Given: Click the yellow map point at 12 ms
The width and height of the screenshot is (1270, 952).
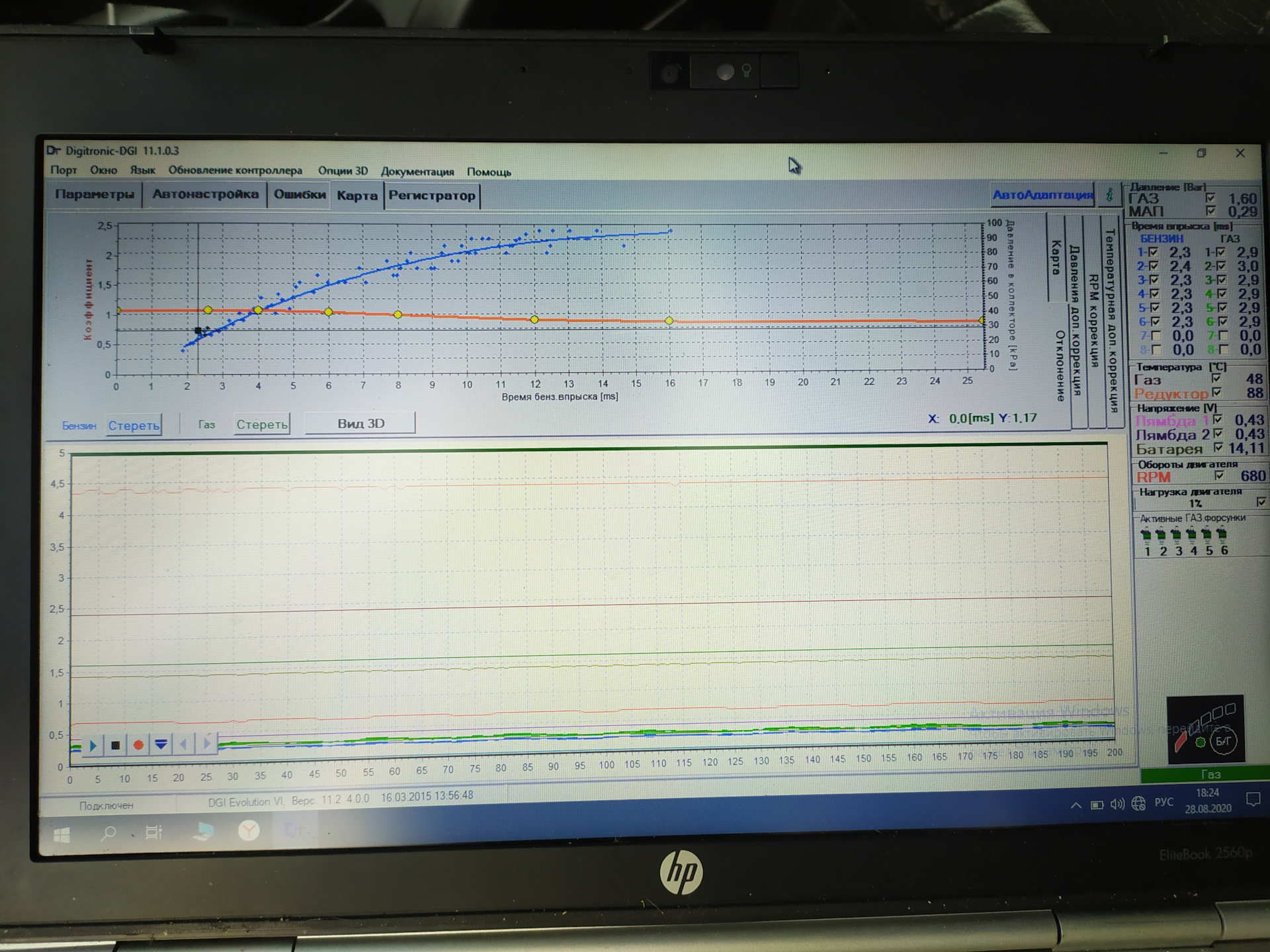Looking at the screenshot, I should [534, 319].
